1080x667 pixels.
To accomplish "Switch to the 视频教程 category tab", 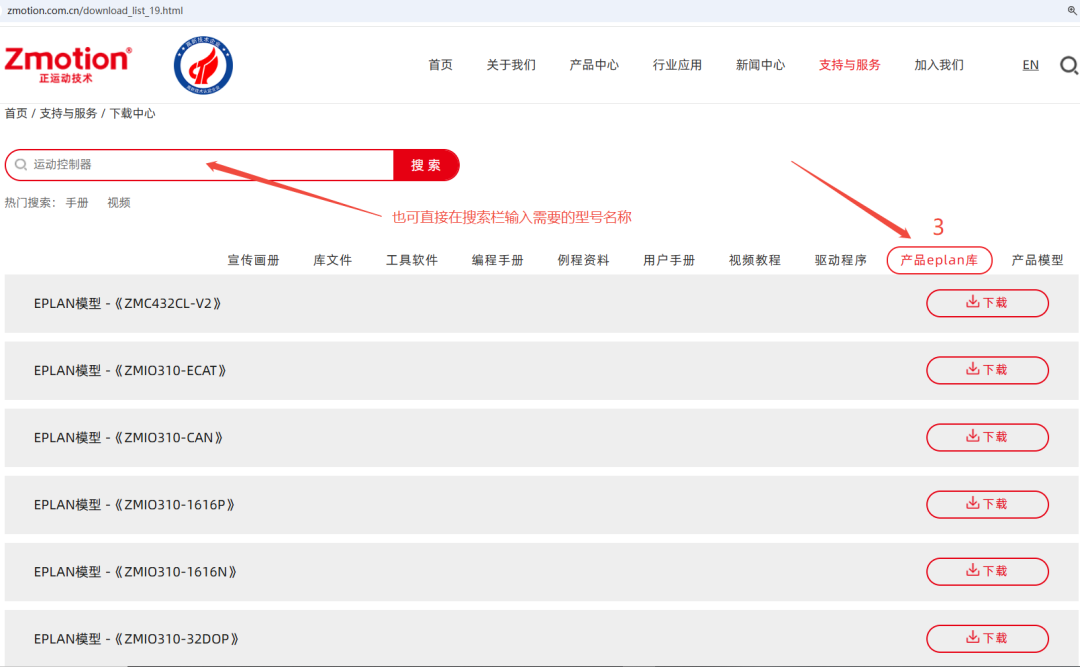I will [757, 259].
